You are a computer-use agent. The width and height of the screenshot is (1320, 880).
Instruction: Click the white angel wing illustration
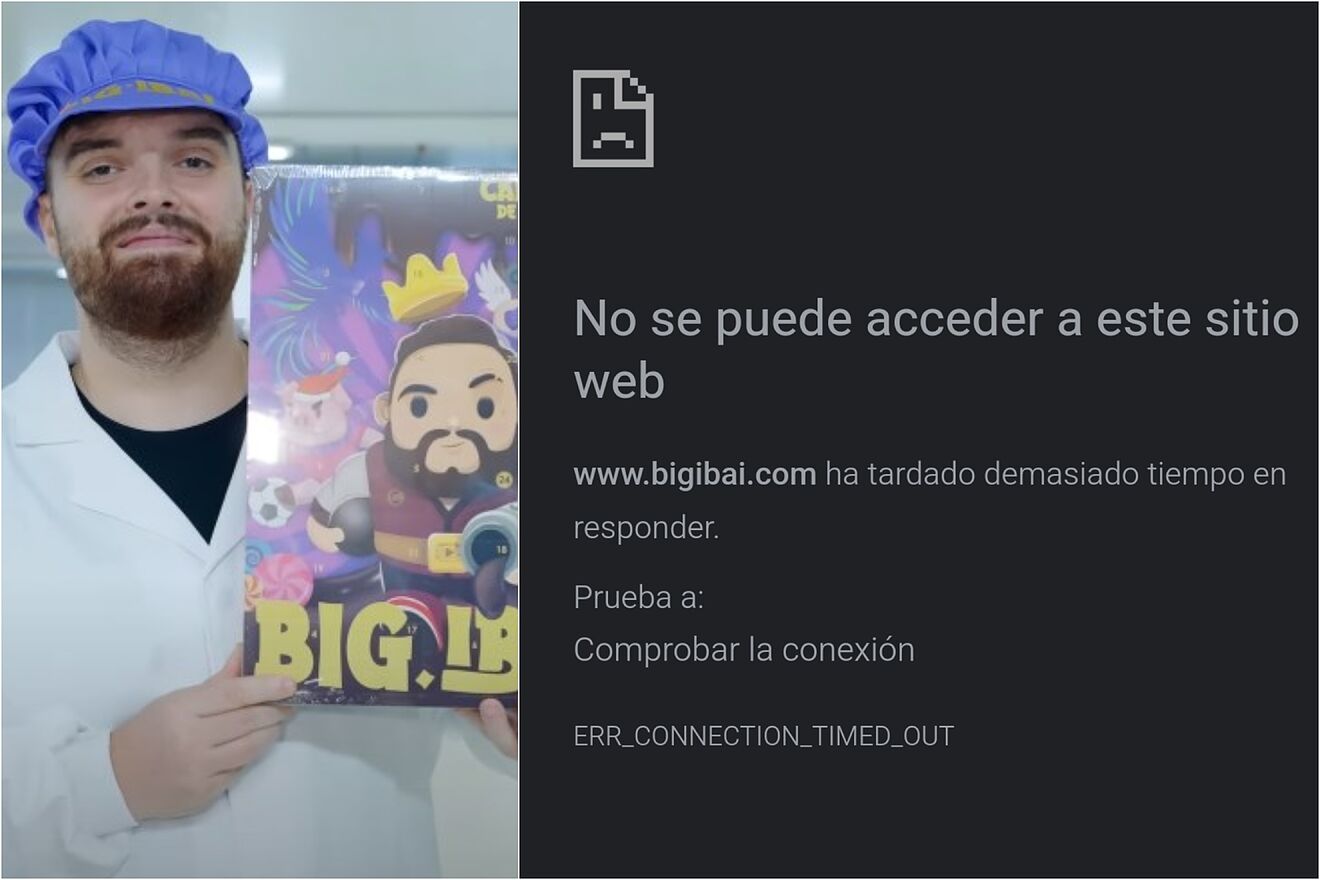point(496,288)
